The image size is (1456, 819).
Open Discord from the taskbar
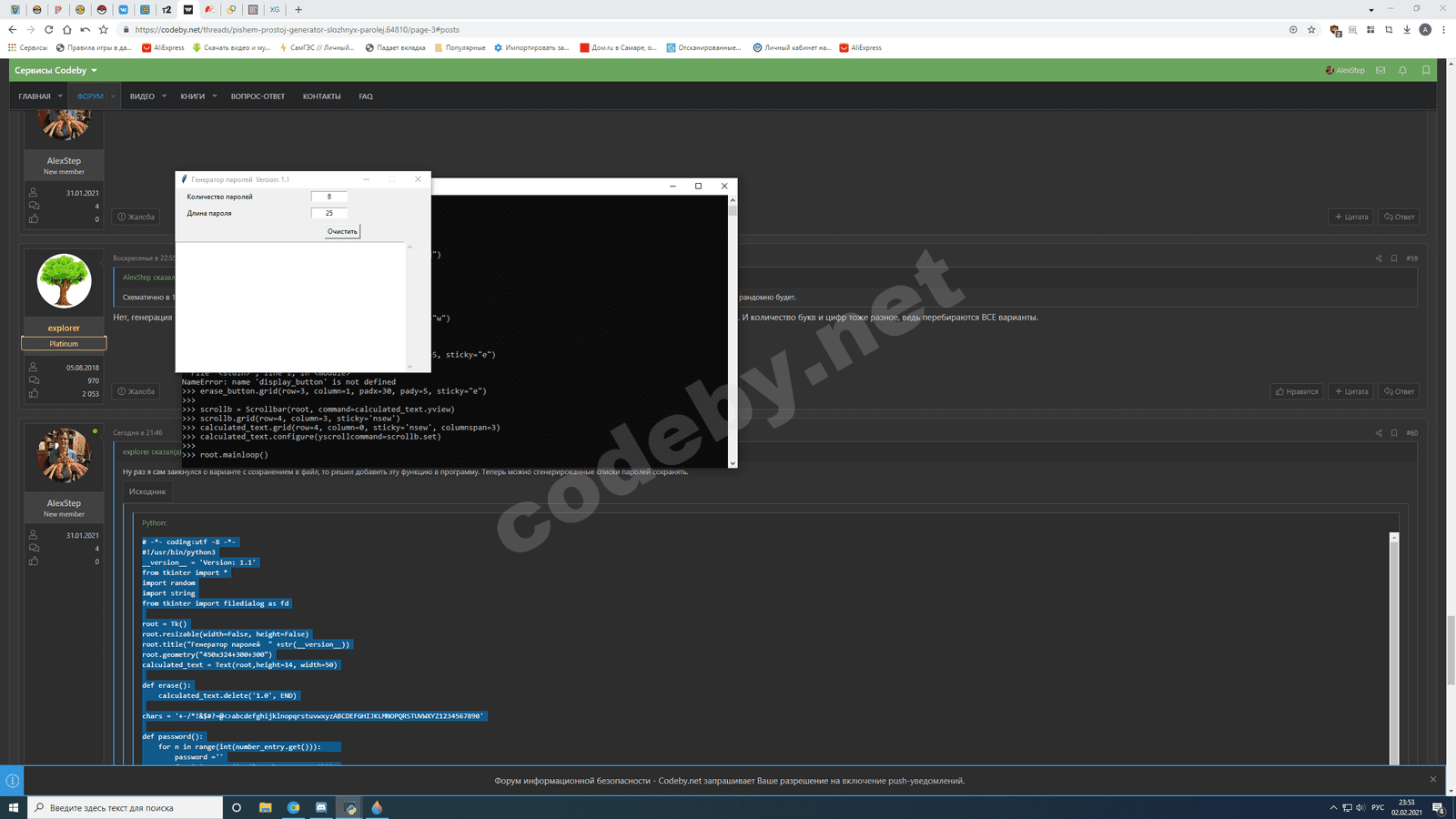pos(321,807)
